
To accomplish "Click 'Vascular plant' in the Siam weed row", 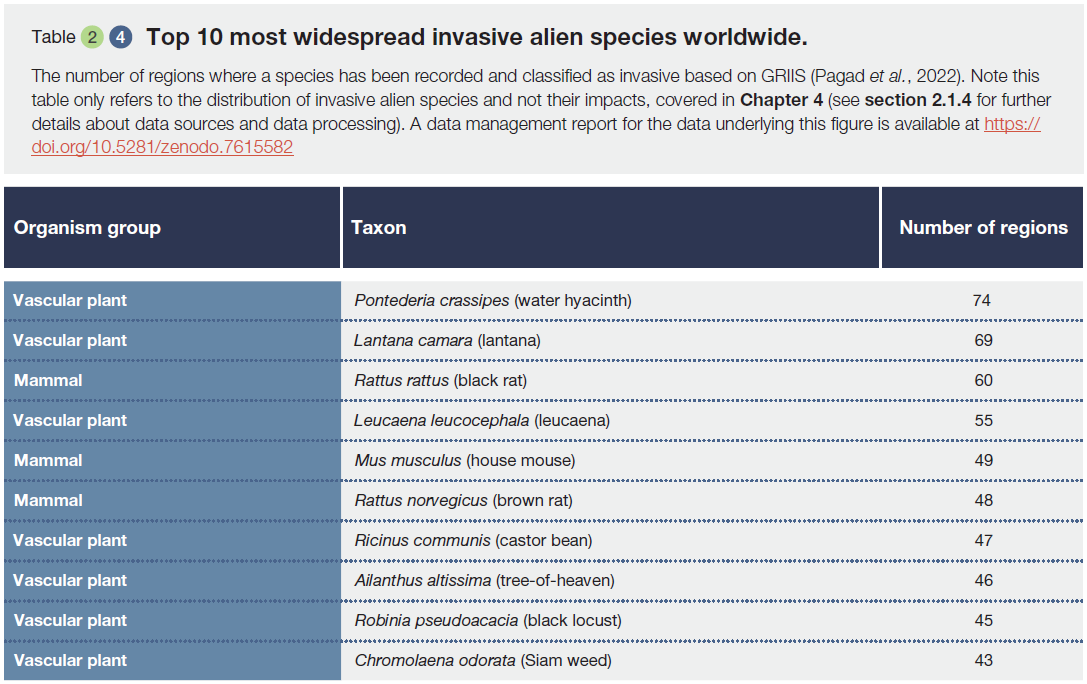I will click(70, 660).
